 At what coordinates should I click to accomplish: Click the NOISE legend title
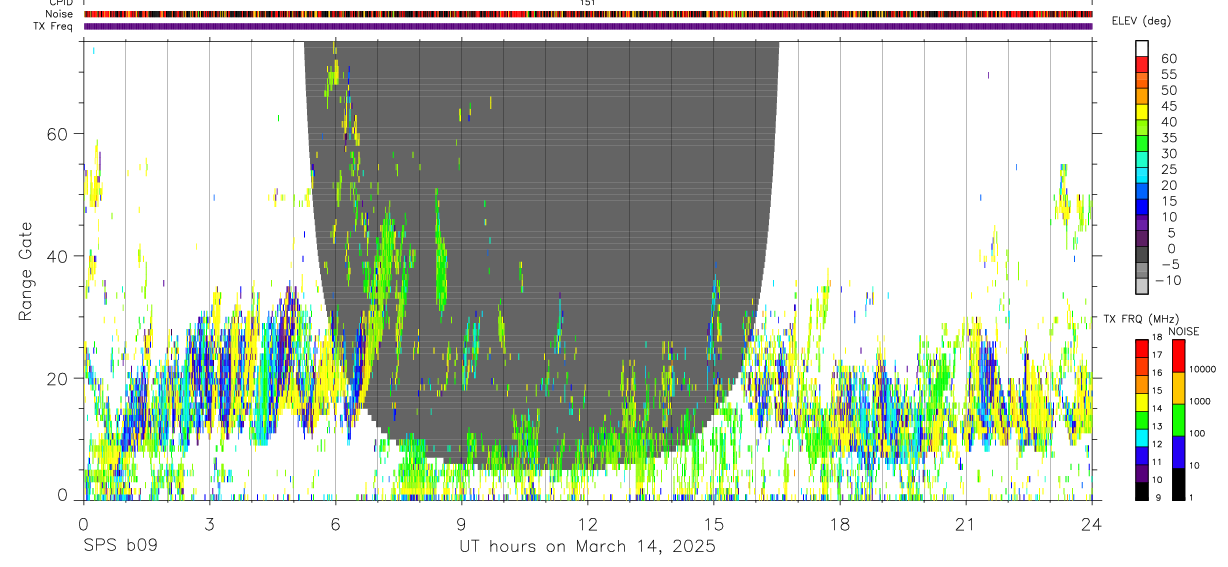click(1183, 331)
